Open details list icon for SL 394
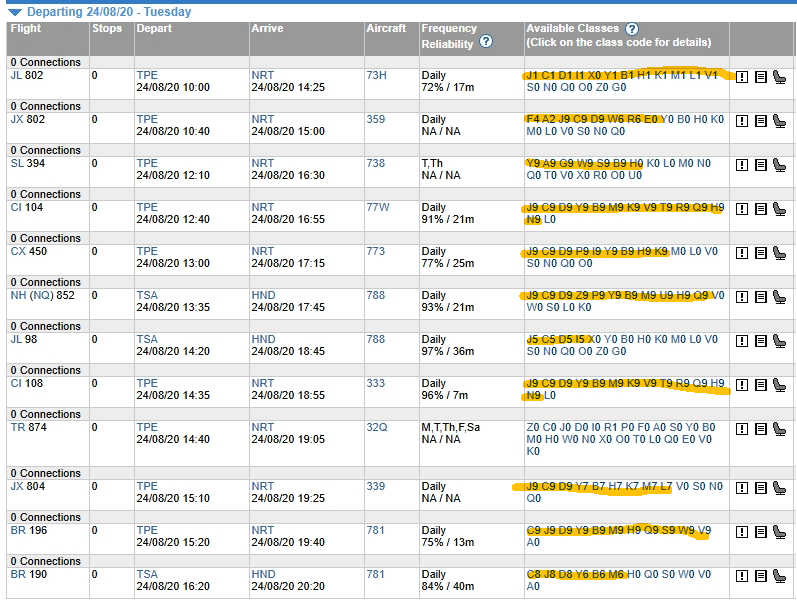This screenshot has width=797, height=602. coord(760,165)
